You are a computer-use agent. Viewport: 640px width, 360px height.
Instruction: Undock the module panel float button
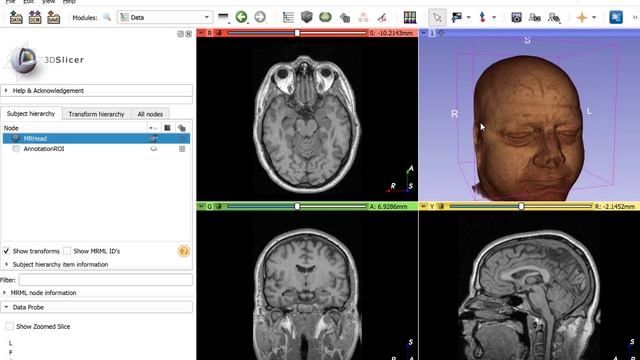180,34
